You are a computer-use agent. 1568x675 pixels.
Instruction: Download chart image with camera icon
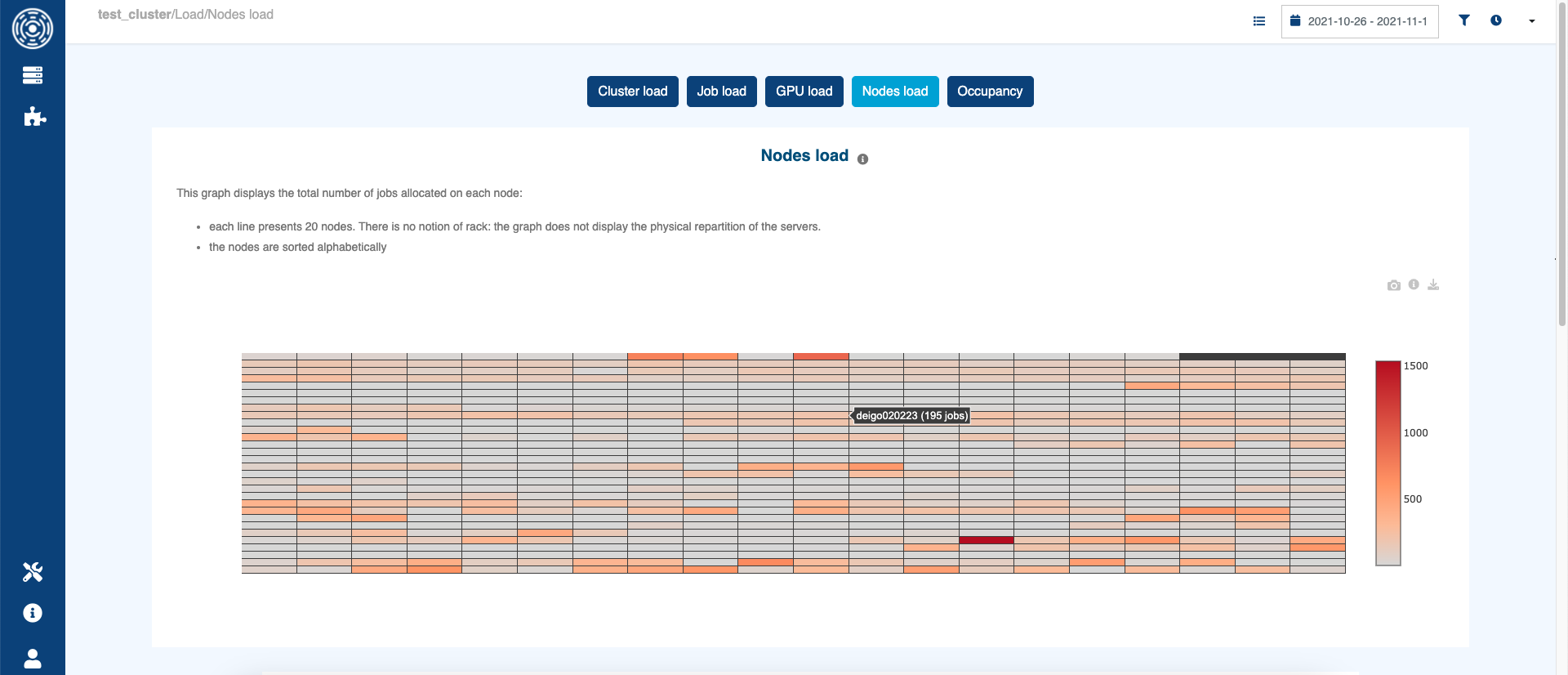(x=1394, y=285)
